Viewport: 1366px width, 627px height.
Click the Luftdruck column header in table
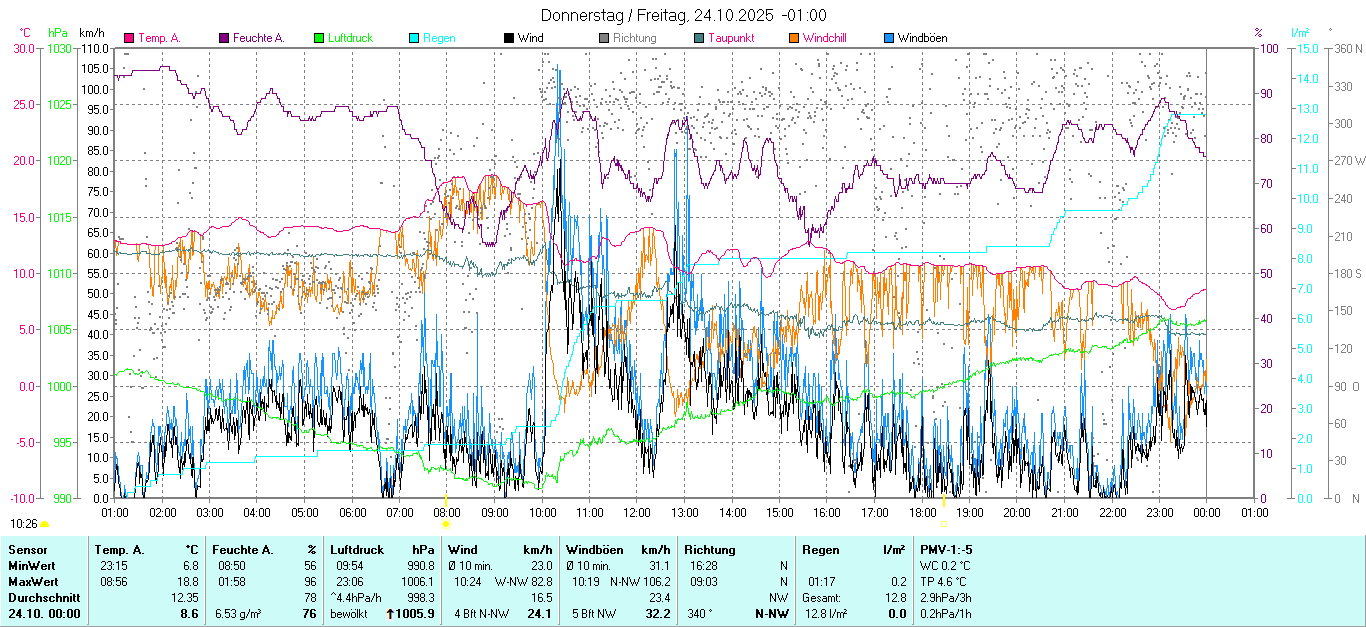point(358,549)
